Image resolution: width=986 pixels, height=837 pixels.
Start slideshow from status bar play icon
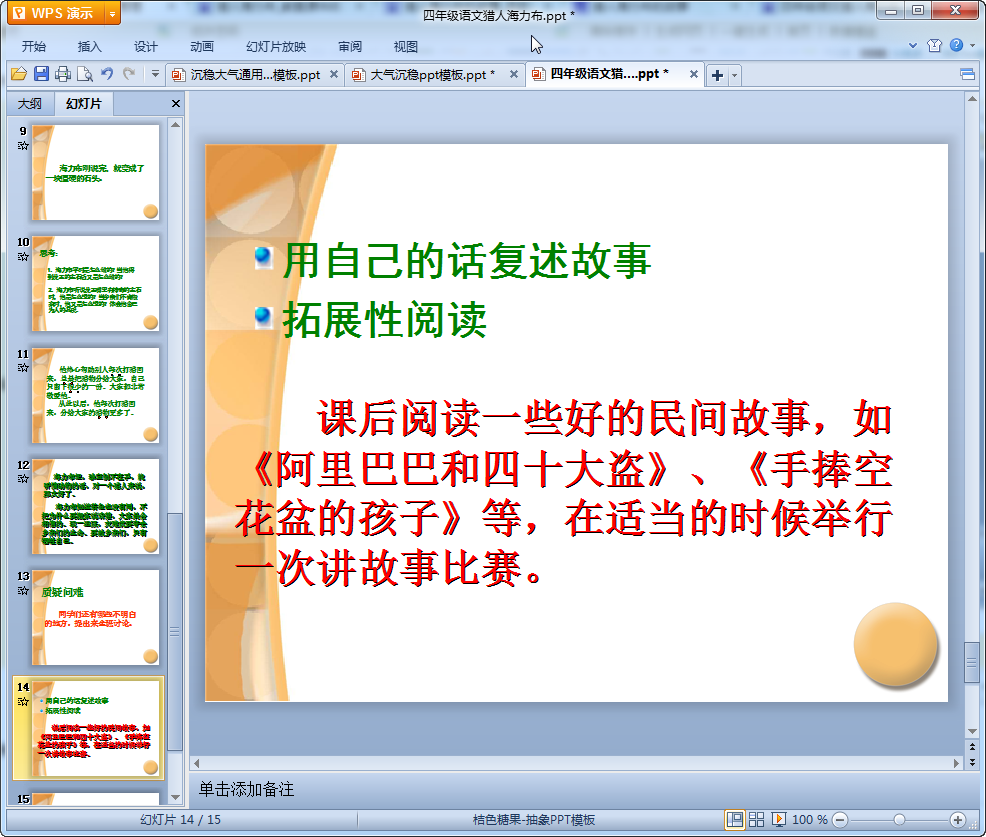778,819
